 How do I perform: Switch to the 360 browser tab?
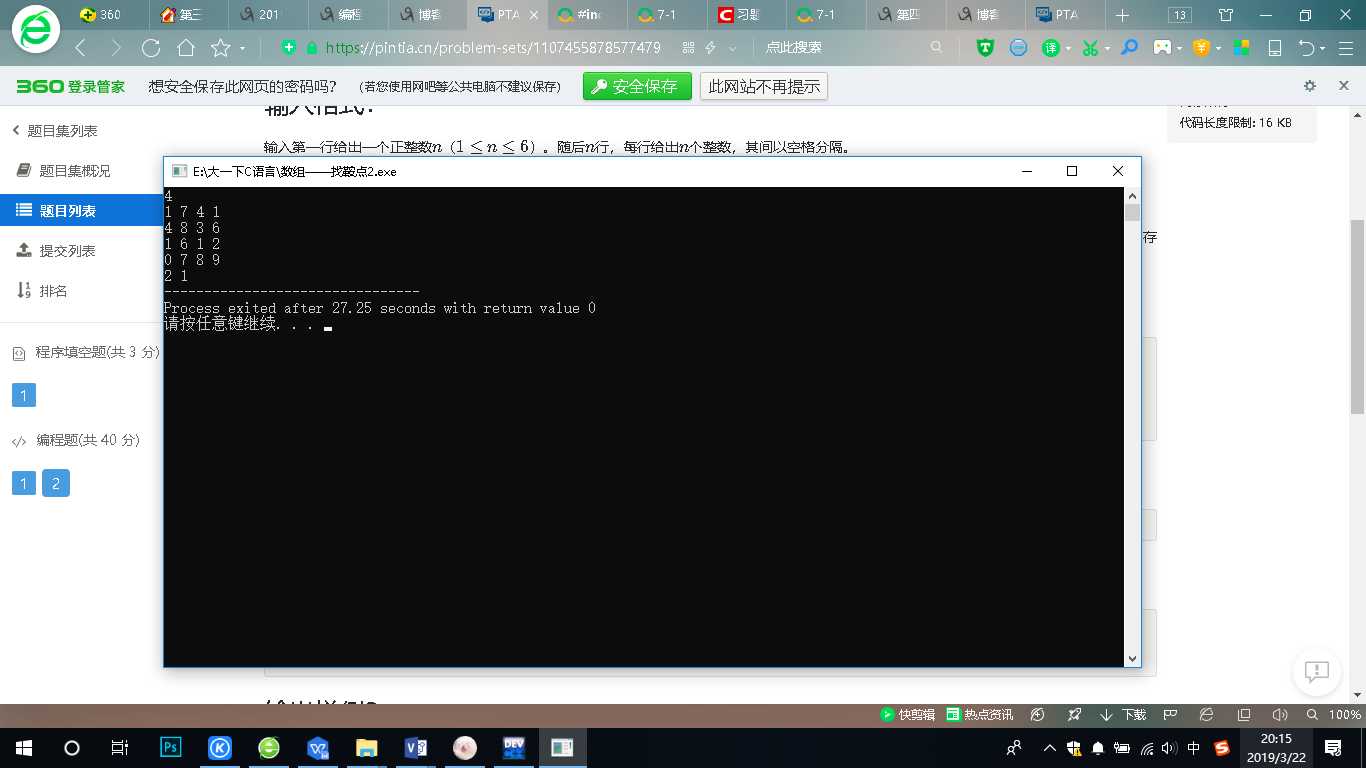tap(108, 15)
